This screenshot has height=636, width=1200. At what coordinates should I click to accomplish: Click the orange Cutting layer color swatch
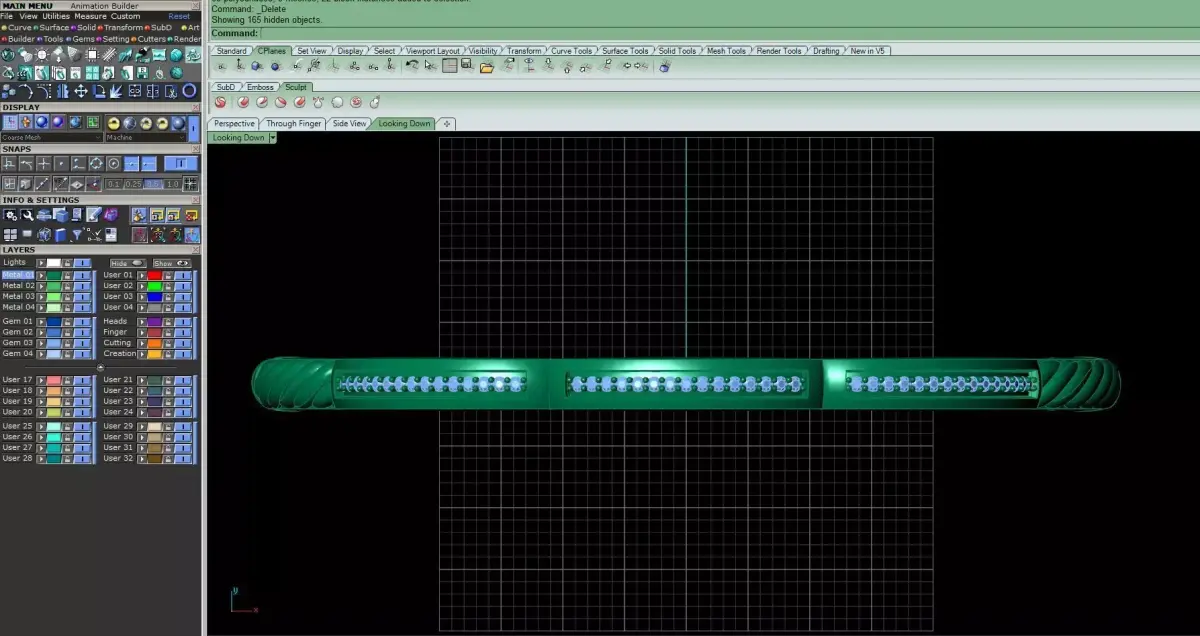coord(155,343)
